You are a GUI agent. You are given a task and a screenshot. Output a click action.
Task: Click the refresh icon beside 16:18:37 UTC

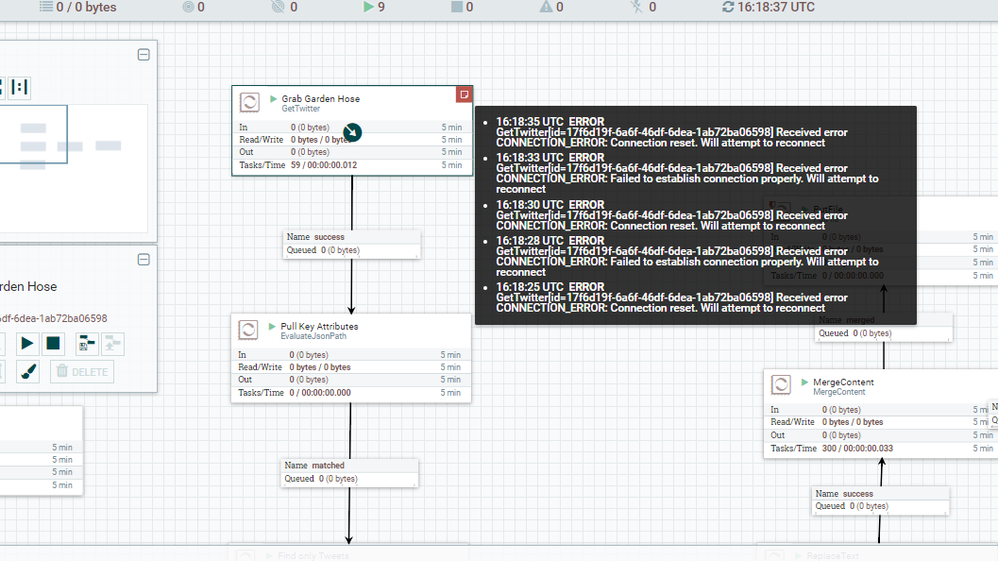tap(728, 7)
